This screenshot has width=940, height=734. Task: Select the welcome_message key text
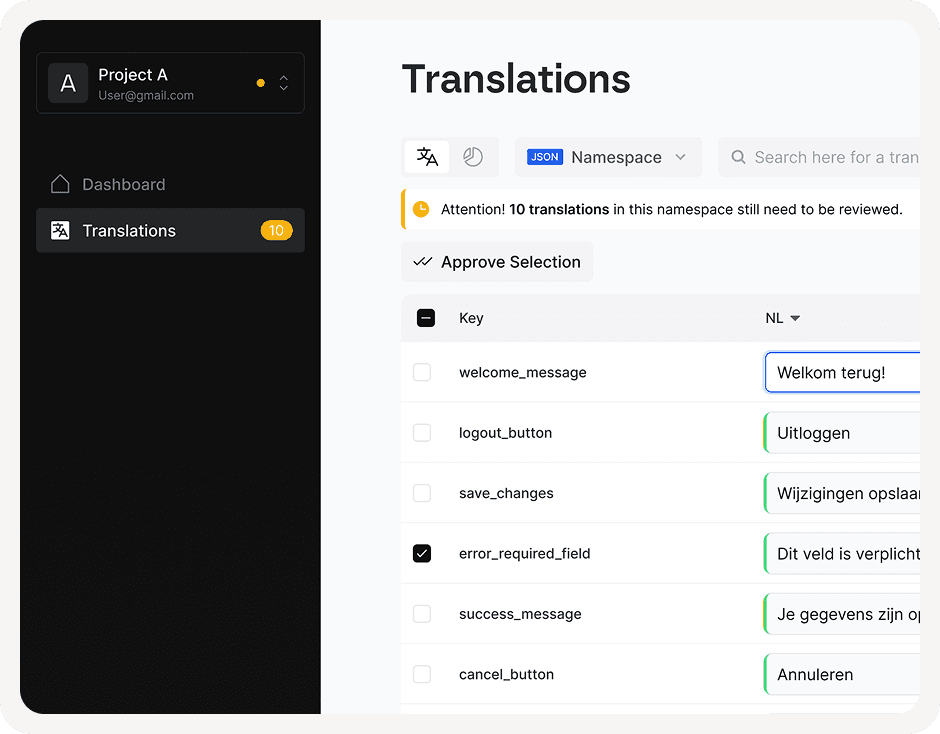point(523,372)
